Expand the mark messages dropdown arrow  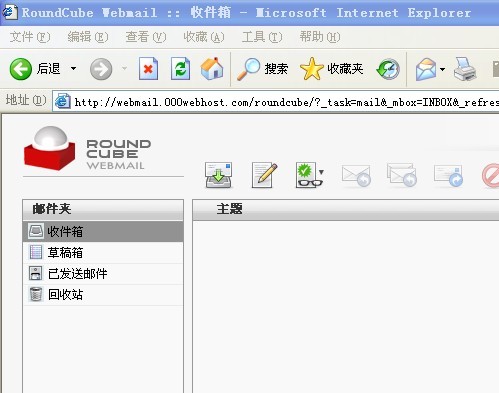pos(321,172)
